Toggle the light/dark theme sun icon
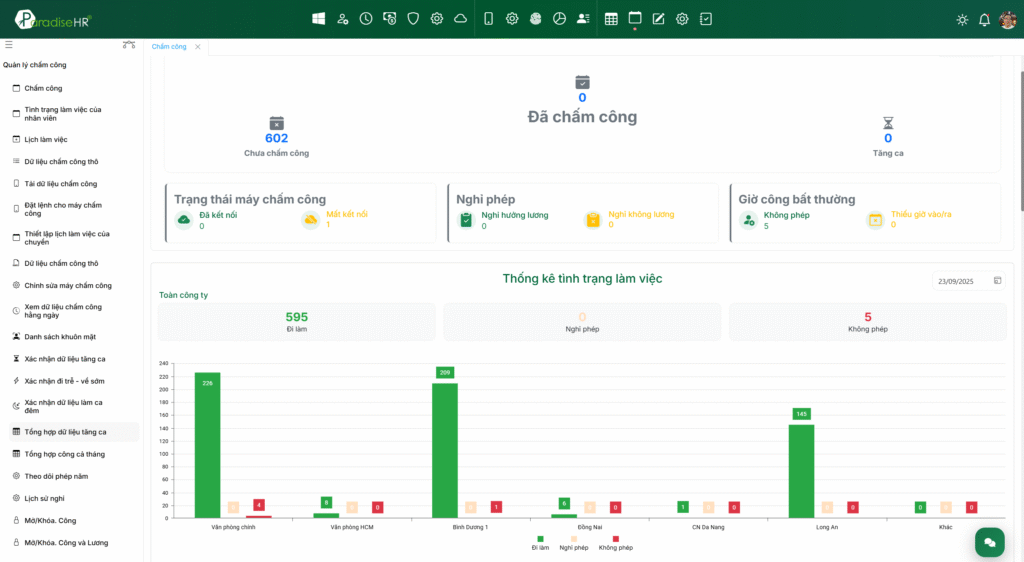The width and height of the screenshot is (1024, 562). (x=962, y=20)
